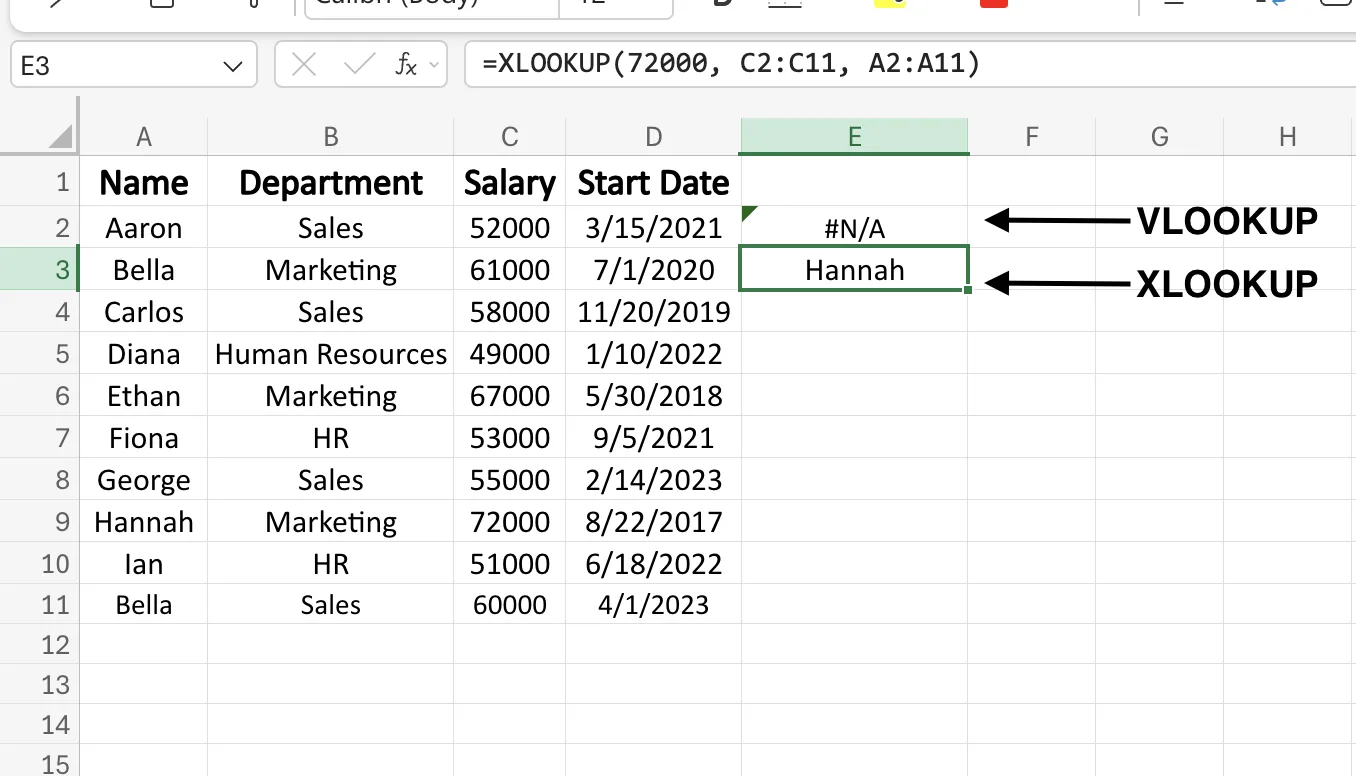Click the "Salary" header cell

pos(510,182)
